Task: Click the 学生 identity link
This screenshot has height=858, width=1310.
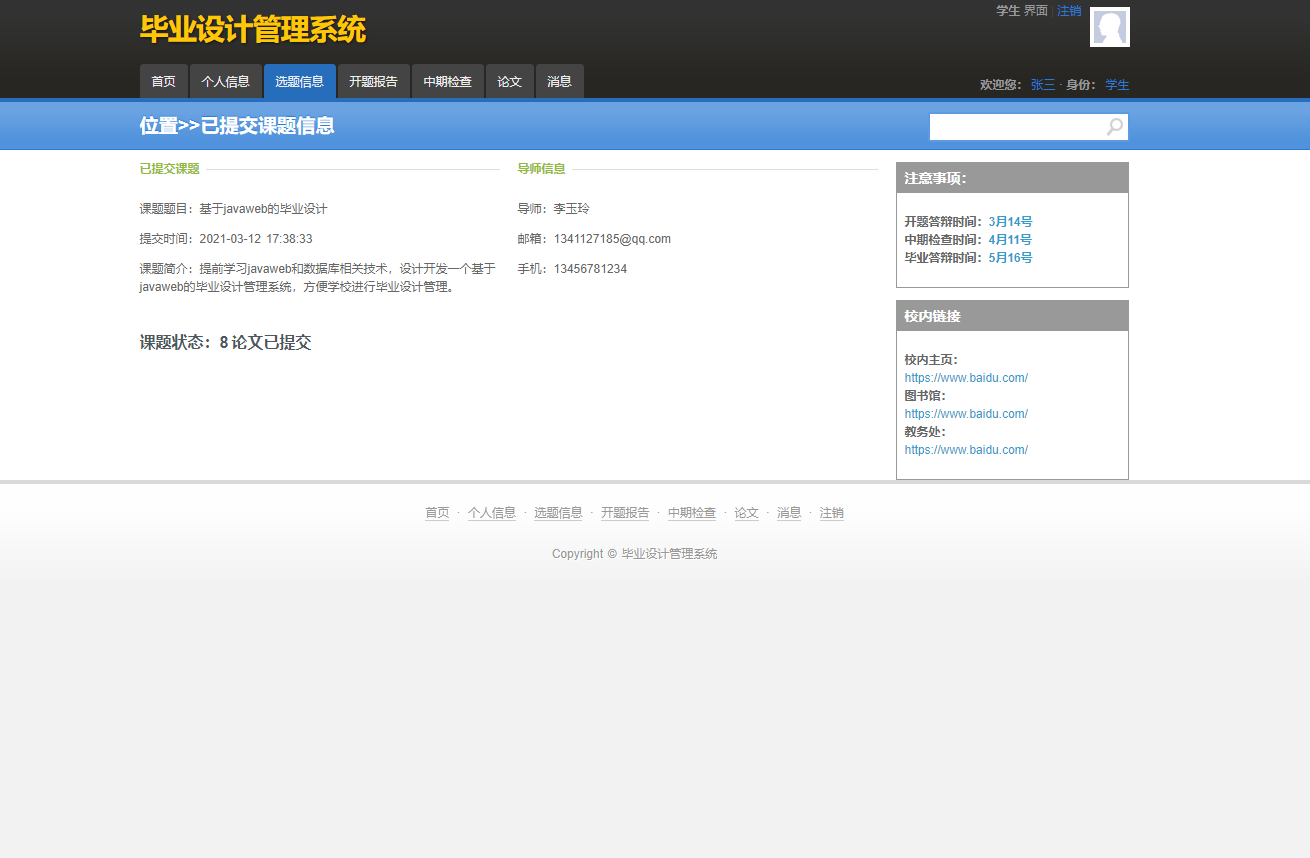Action: (1117, 85)
